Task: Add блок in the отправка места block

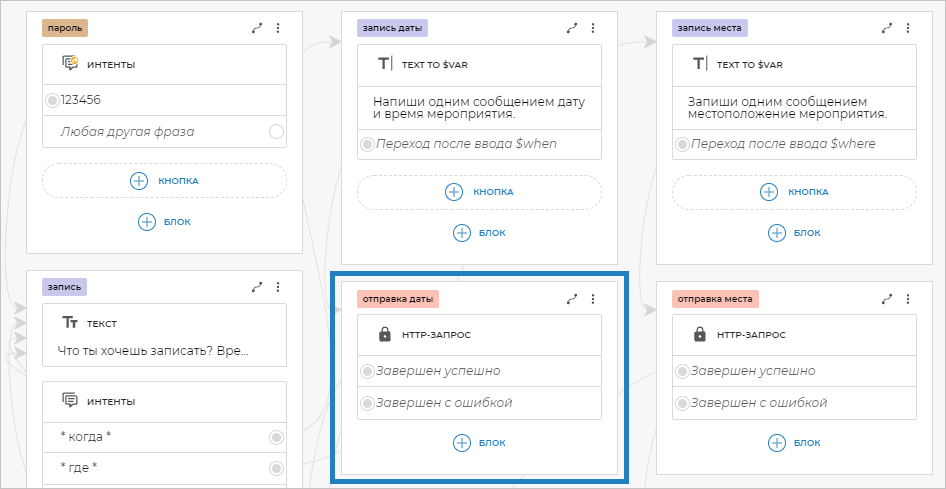Action: 795,442
